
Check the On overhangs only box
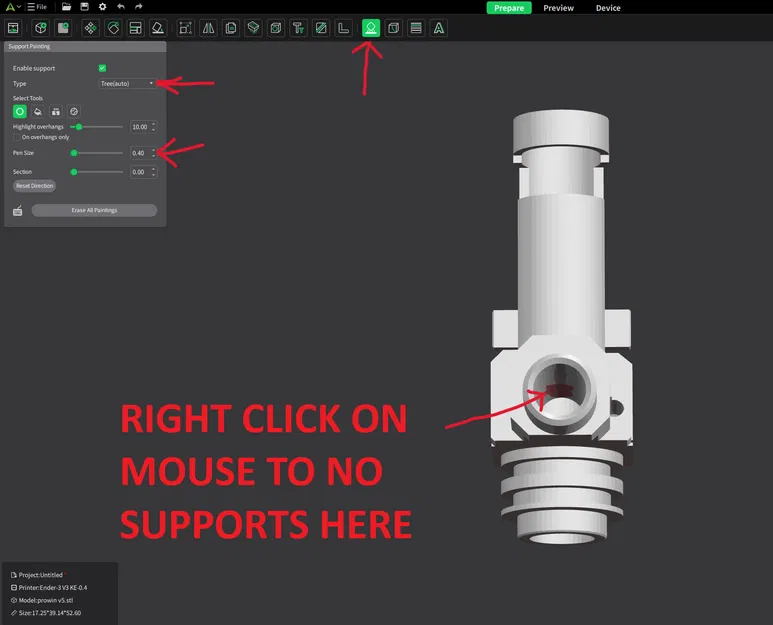pyautogui.click(x=17, y=137)
